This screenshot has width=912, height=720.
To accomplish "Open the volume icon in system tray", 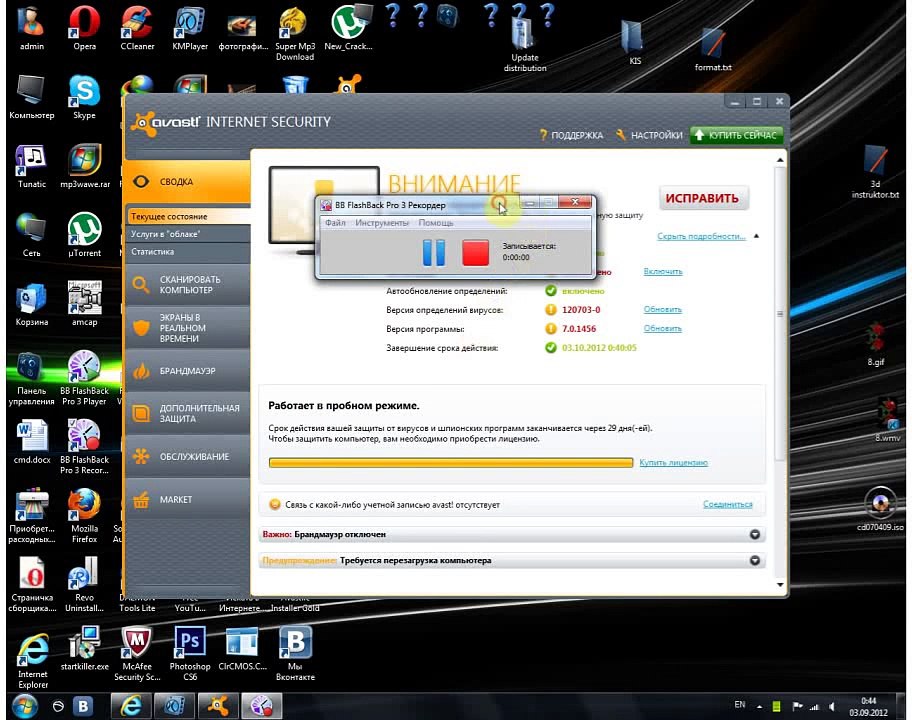I will [x=832, y=707].
